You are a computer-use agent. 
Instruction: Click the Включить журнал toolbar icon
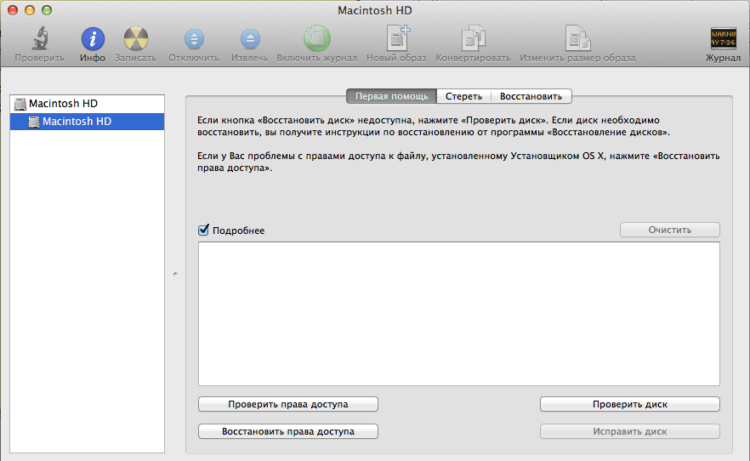[317, 38]
